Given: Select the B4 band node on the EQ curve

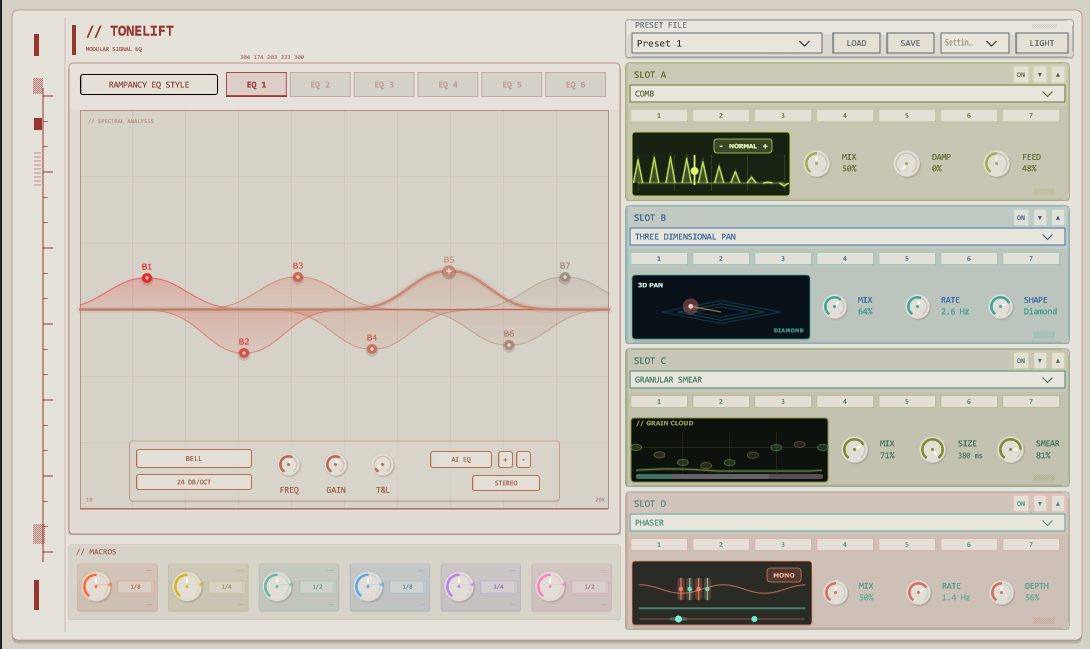Looking at the screenshot, I should click(372, 349).
